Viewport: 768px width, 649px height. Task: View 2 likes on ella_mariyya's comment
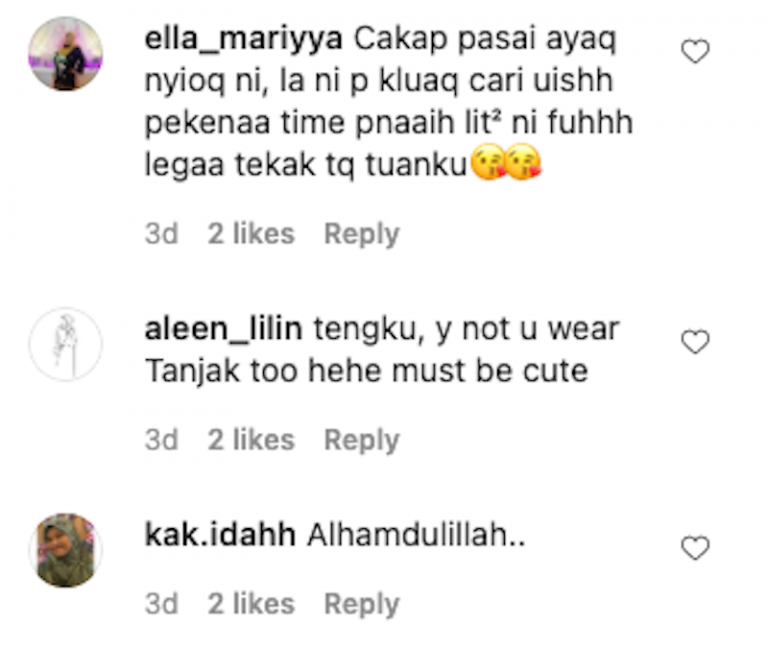click(251, 234)
